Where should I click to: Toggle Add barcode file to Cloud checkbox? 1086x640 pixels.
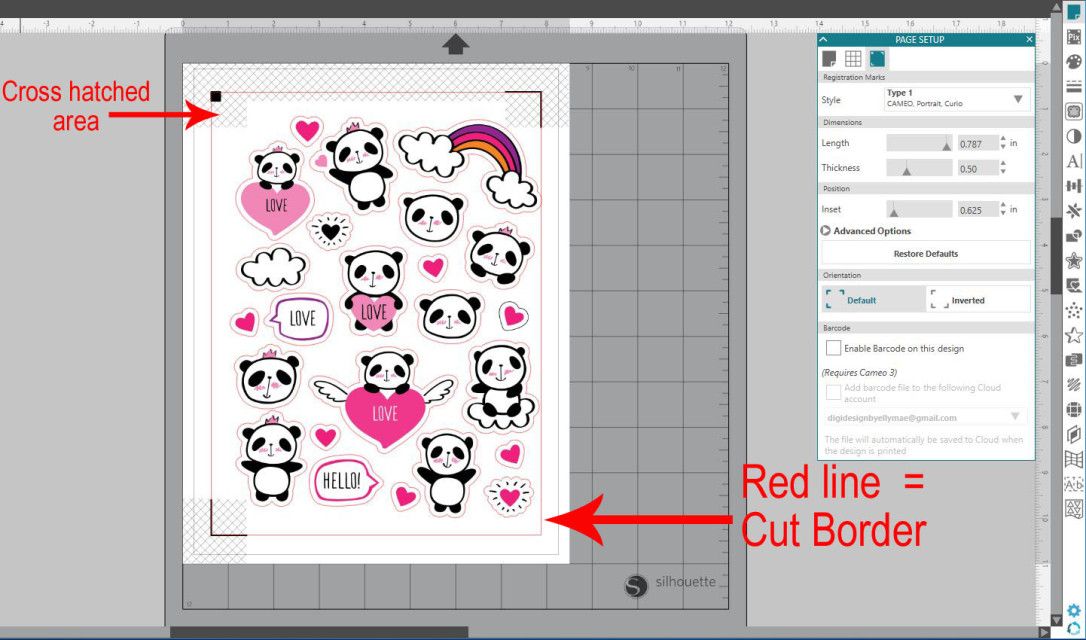834,393
